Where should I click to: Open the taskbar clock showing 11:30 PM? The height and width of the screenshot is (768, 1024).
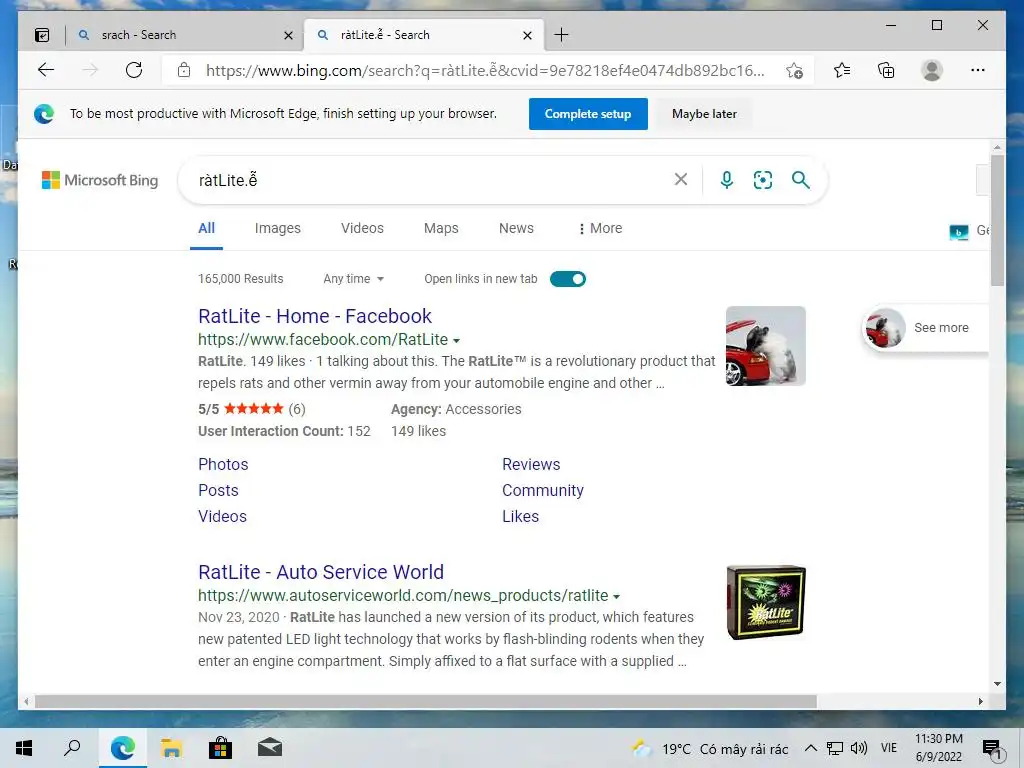(x=938, y=748)
